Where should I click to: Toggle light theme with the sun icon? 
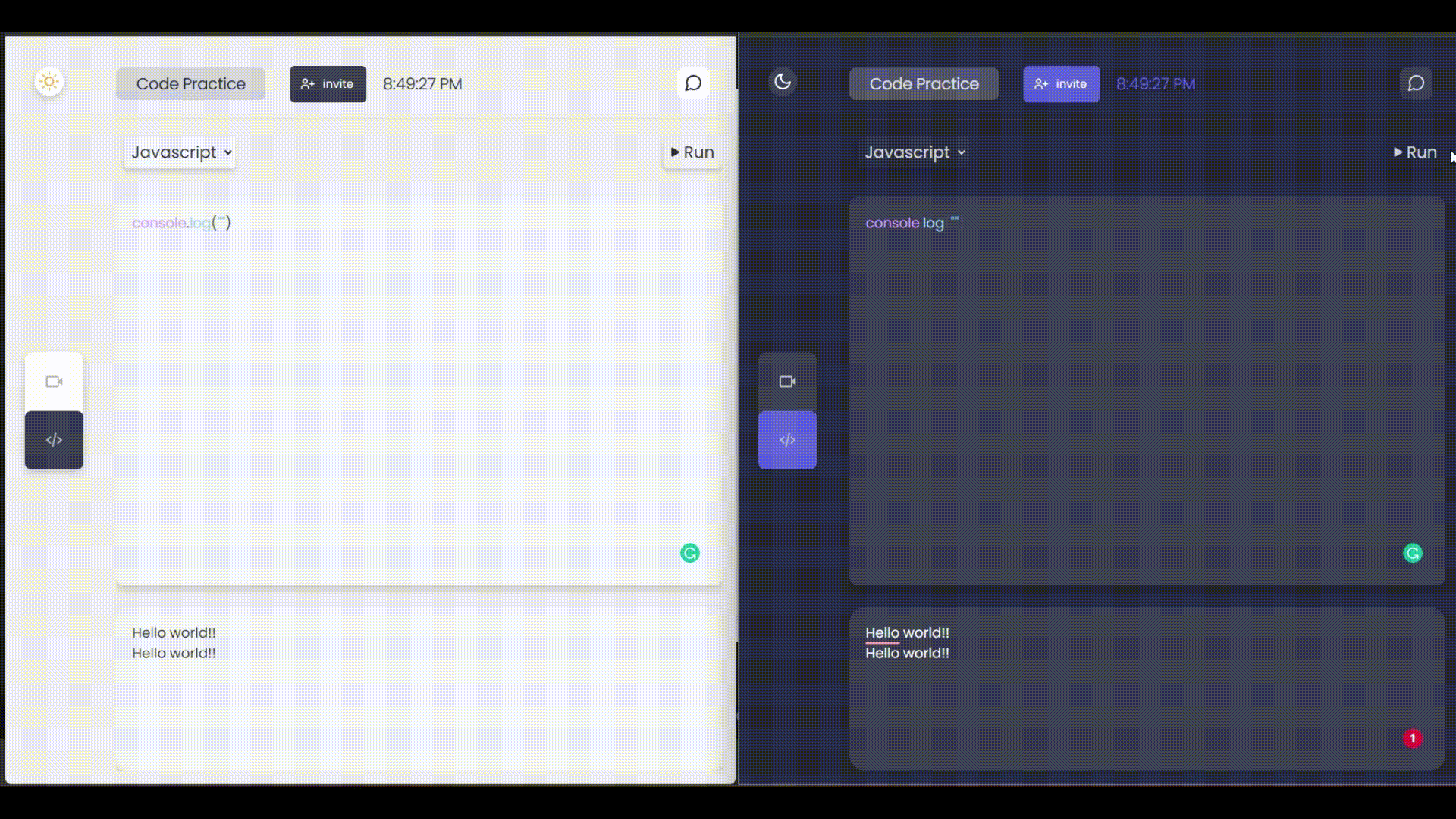coord(49,82)
